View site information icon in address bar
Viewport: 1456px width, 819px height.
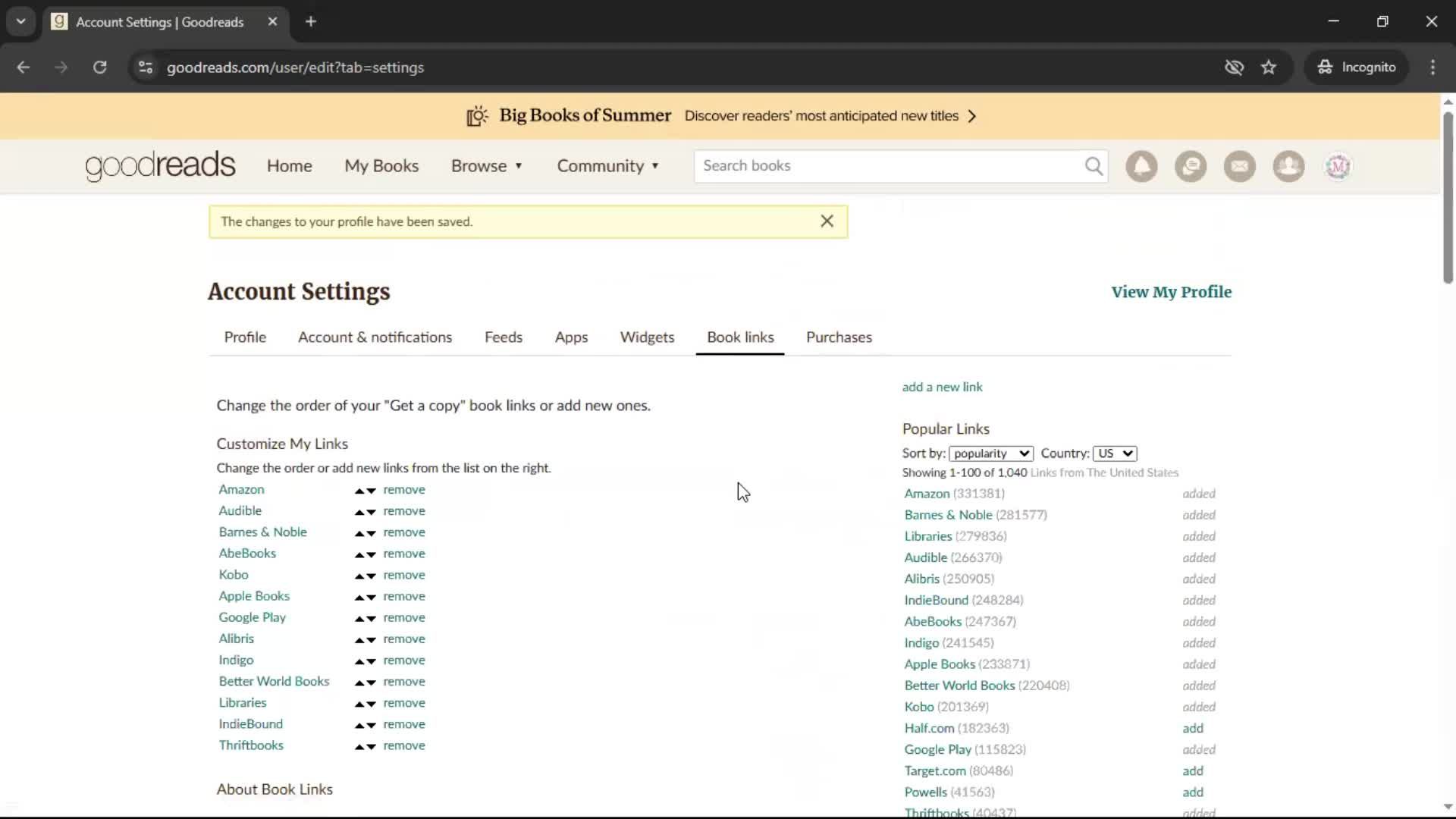tap(146, 67)
